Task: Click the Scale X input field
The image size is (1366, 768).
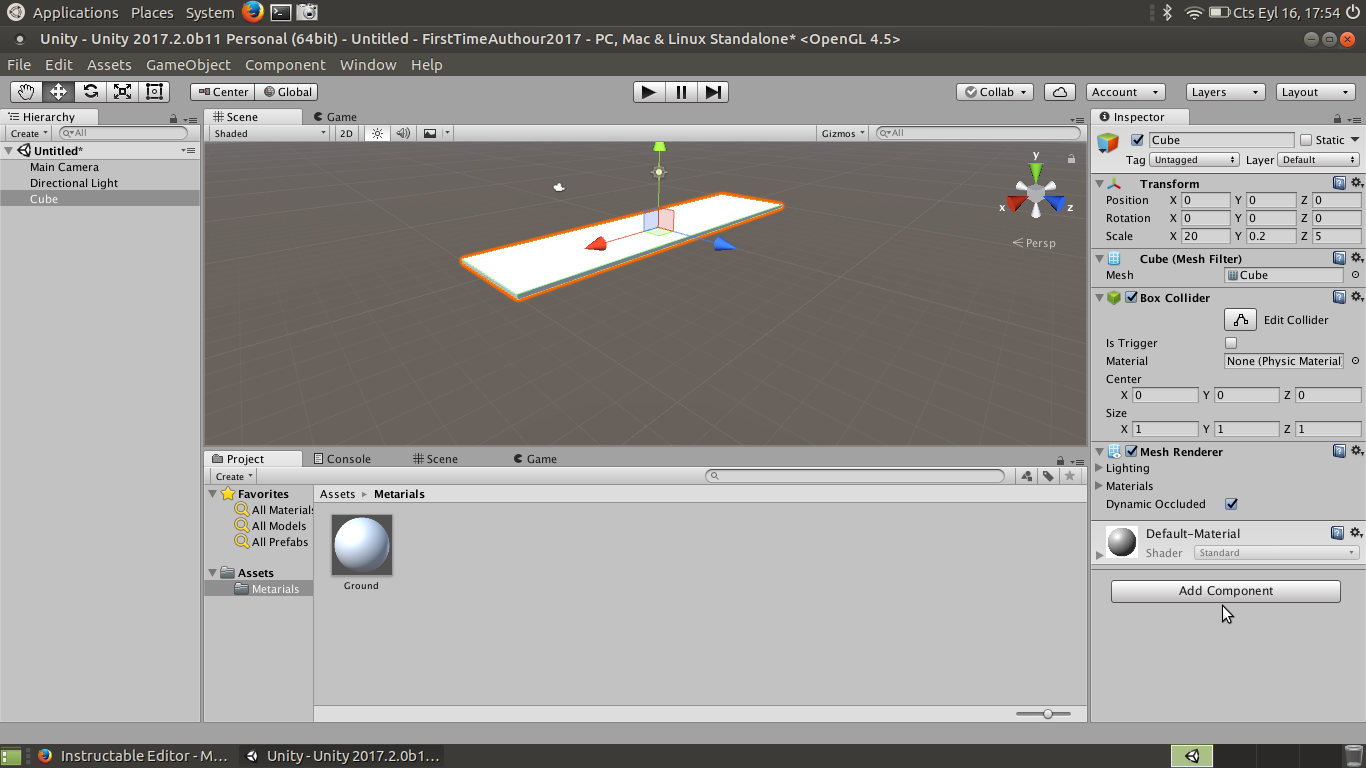Action: 1206,236
